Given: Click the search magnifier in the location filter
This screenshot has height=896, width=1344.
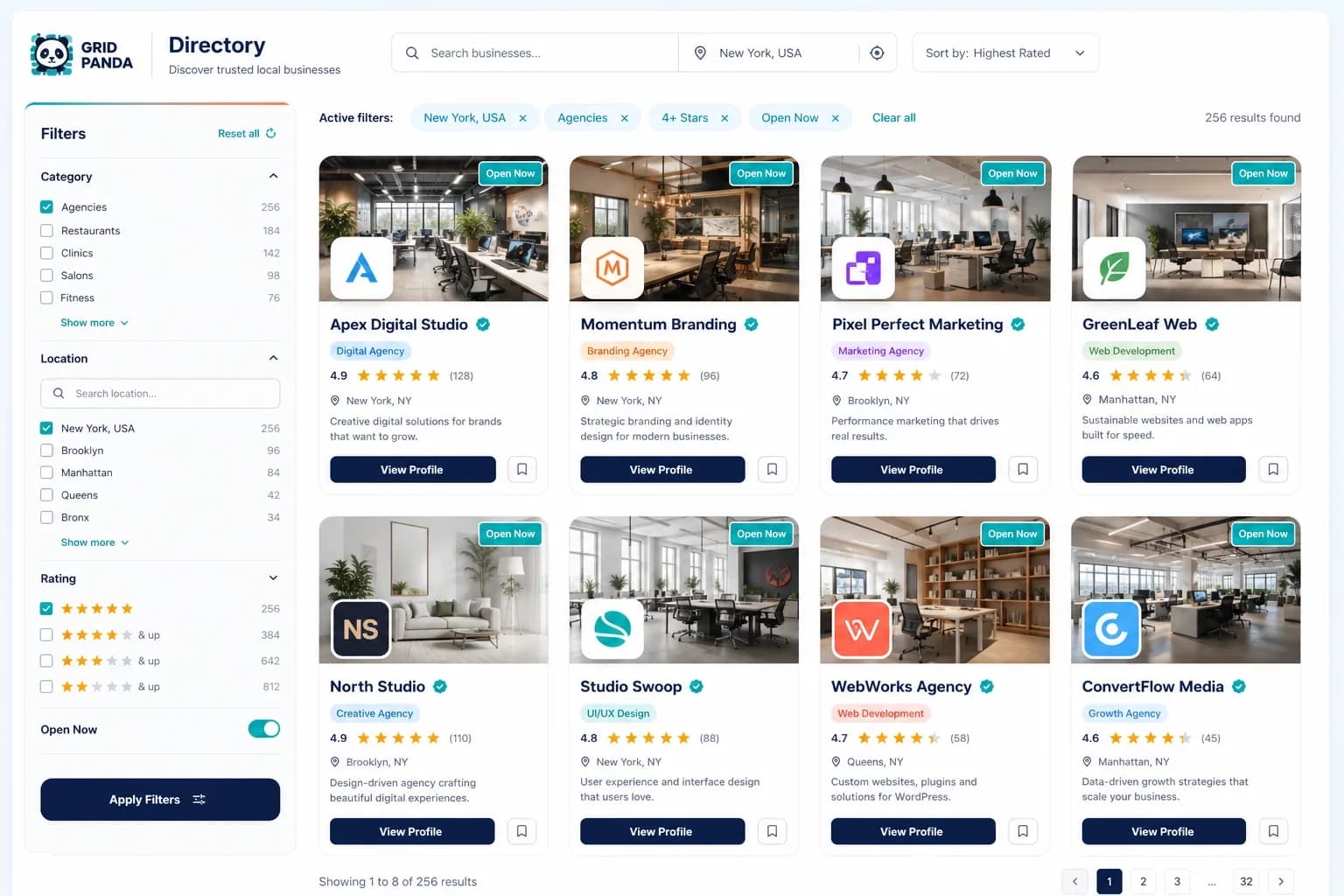Looking at the screenshot, I should tap(59, 393).
